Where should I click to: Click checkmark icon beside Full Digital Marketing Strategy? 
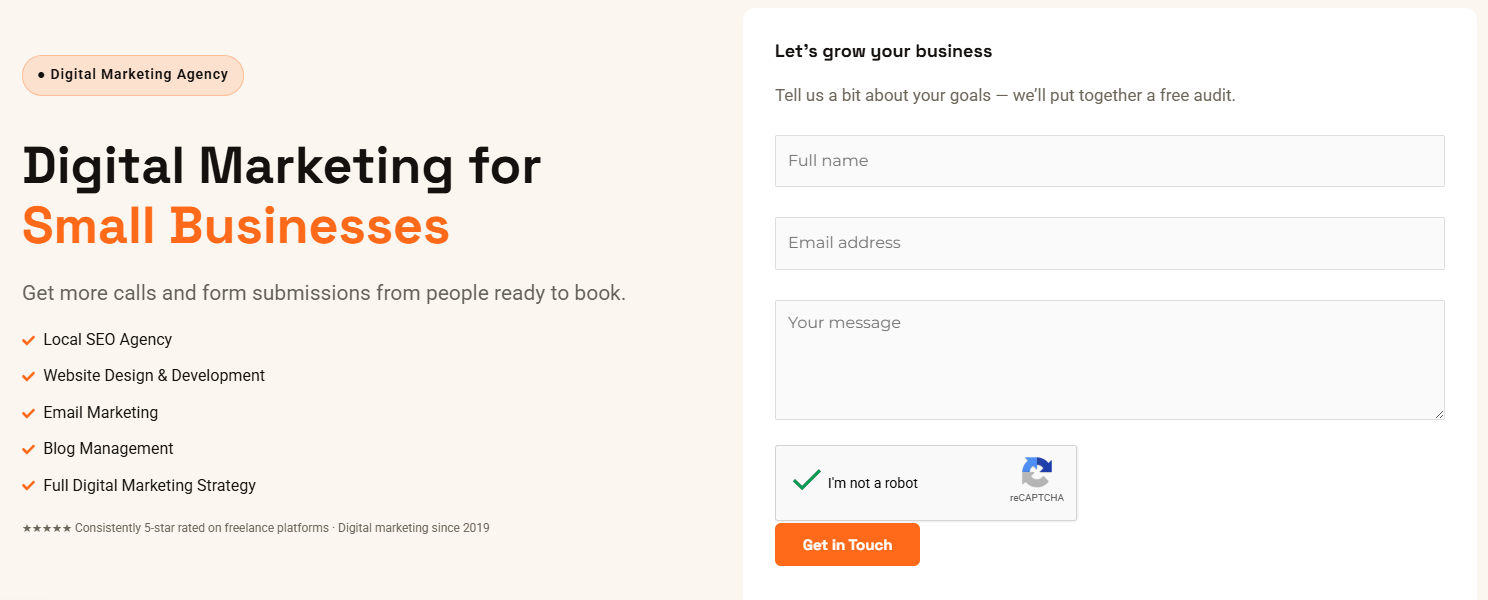coord(29,486)
